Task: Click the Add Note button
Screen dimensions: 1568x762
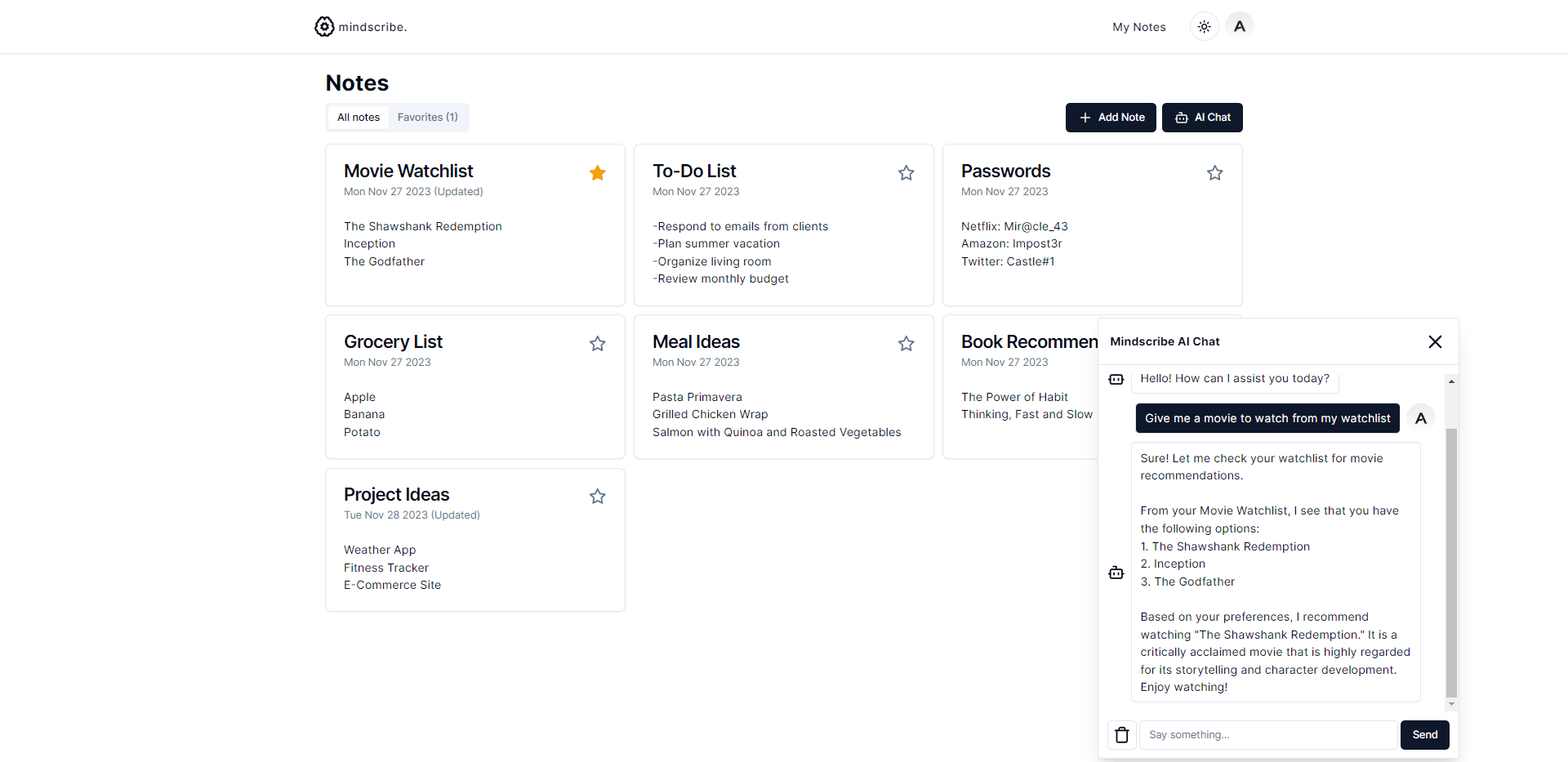Action: 1111,118
